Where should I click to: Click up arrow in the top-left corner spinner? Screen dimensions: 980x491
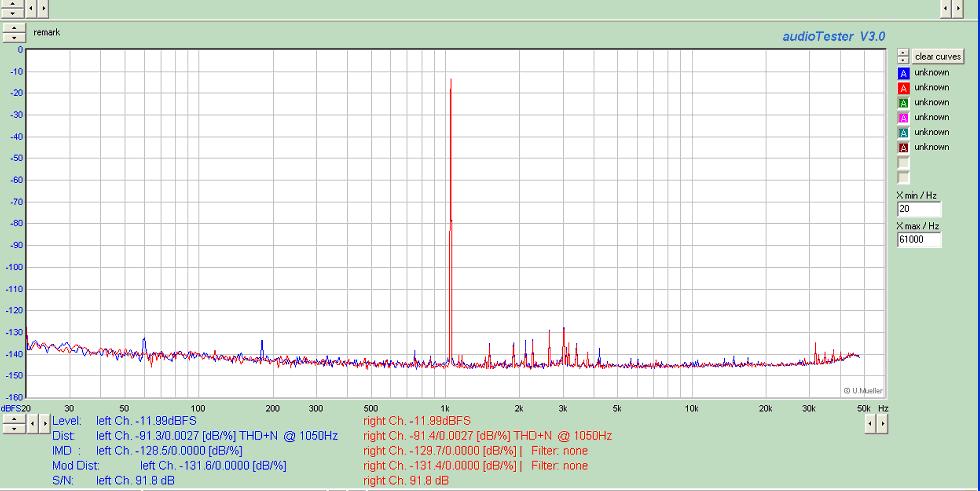click(12, 4)
